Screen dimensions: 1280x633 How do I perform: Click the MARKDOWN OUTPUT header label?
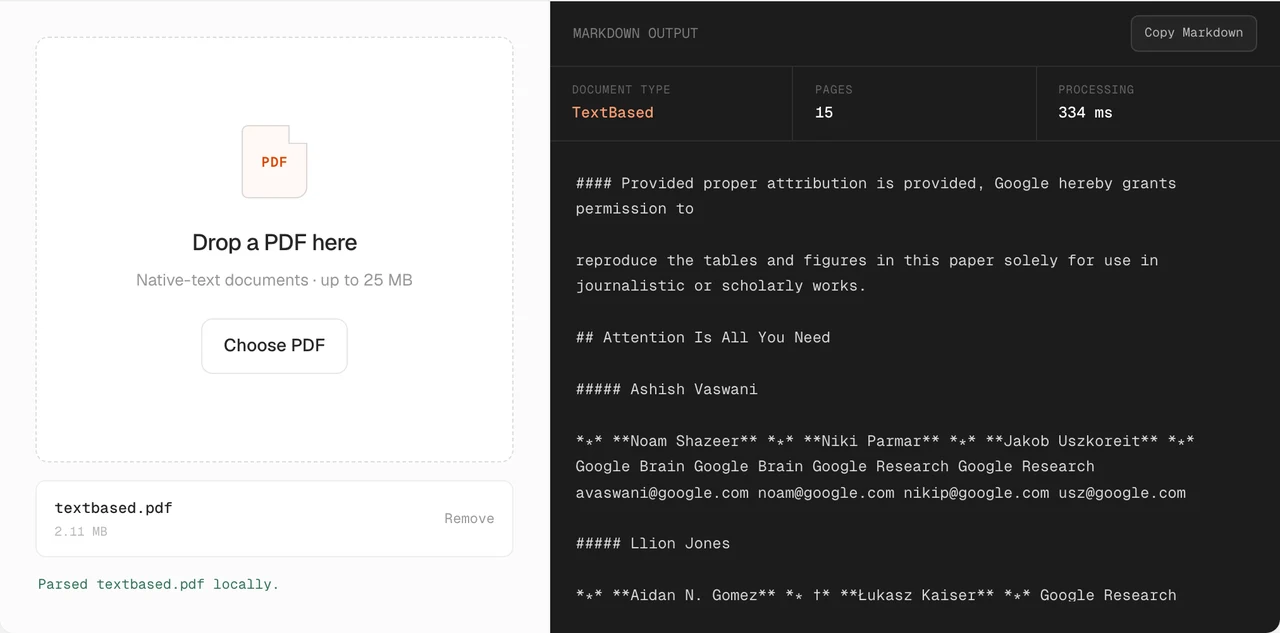click(x=635, y=33)
